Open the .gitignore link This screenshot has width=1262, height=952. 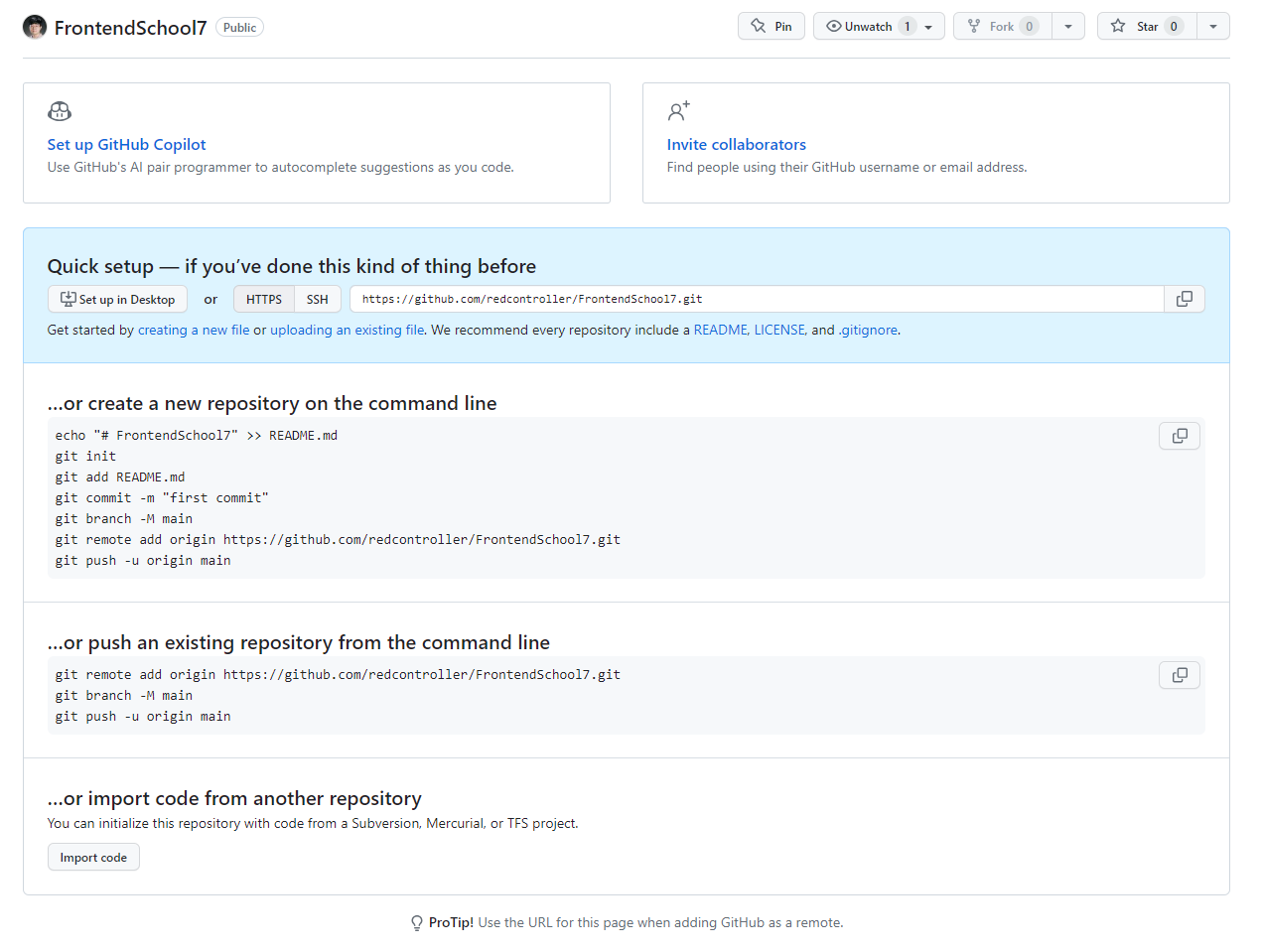[x=868, y=330]
